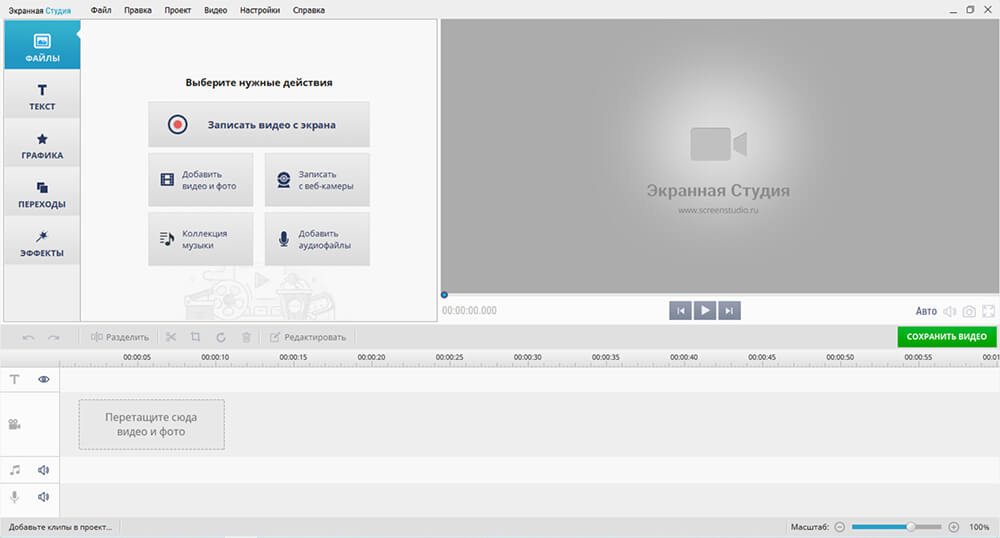The width and height of the screenshot is (1000, 538).
Task: Switch to the Текст tab
Action: click(42, 95)
